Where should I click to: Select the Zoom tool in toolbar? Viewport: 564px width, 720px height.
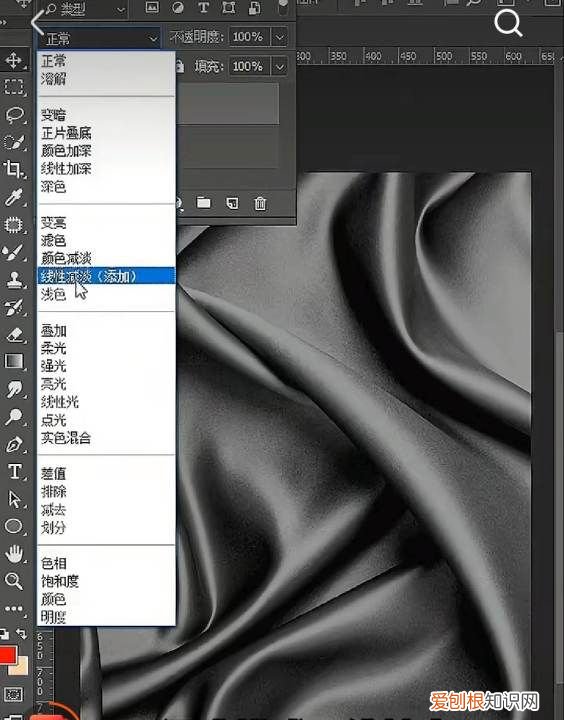tap(13, 581)
